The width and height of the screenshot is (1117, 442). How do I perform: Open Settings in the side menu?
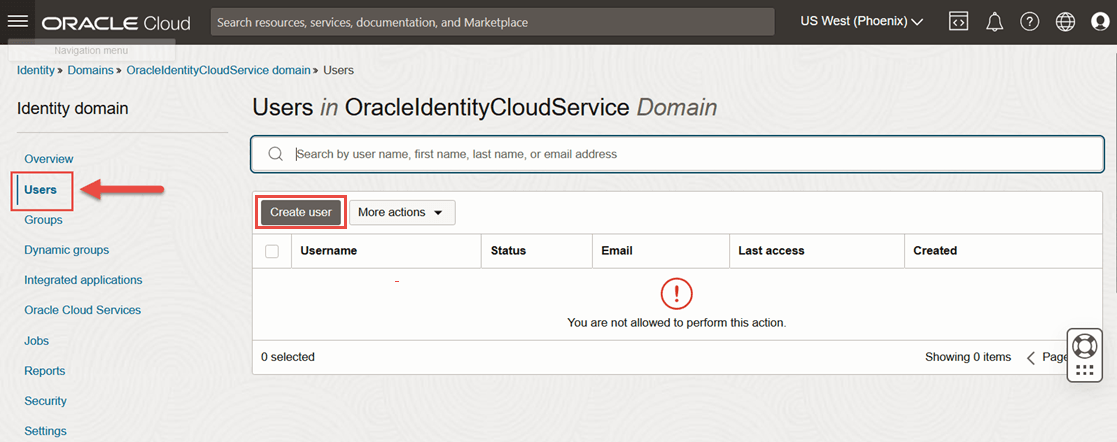click(x=45, y=431)
